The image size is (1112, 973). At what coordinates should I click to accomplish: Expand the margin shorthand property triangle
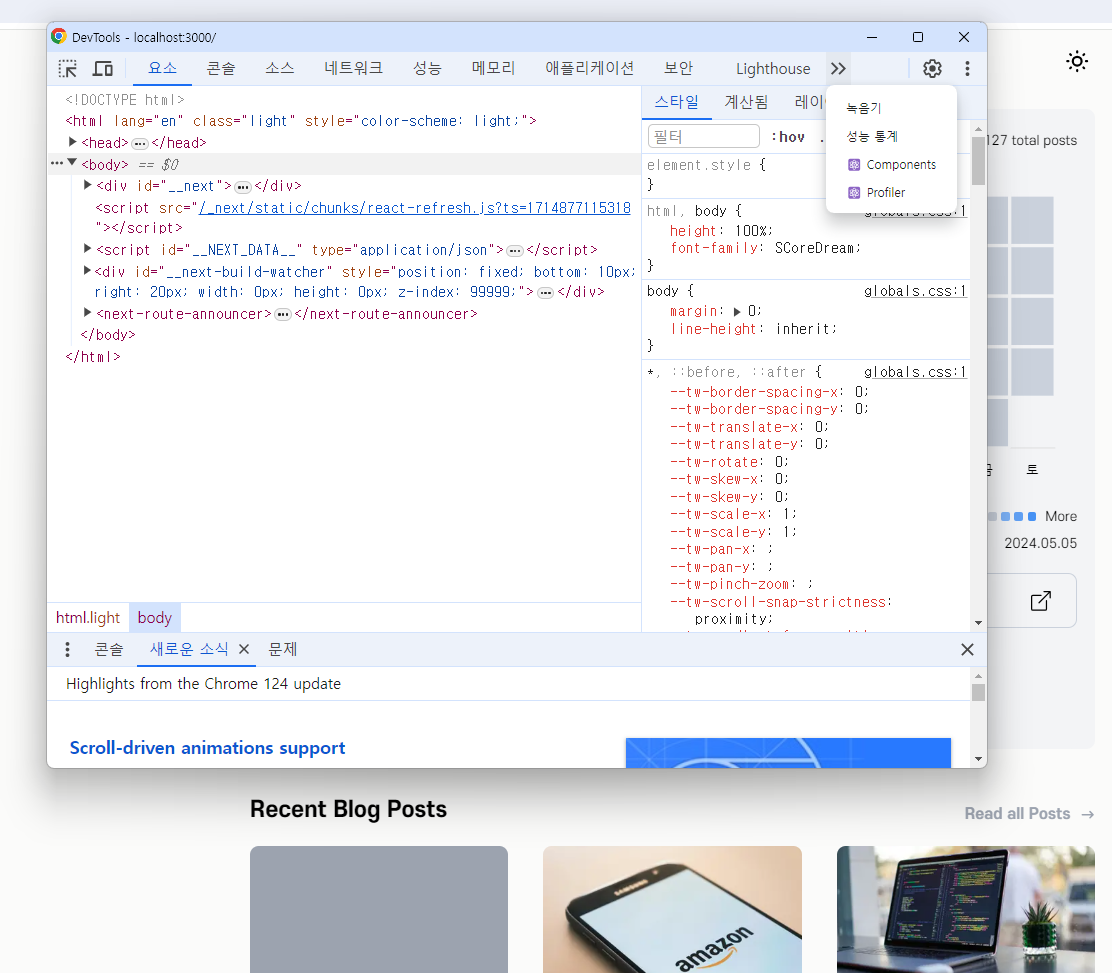[737, 311]
